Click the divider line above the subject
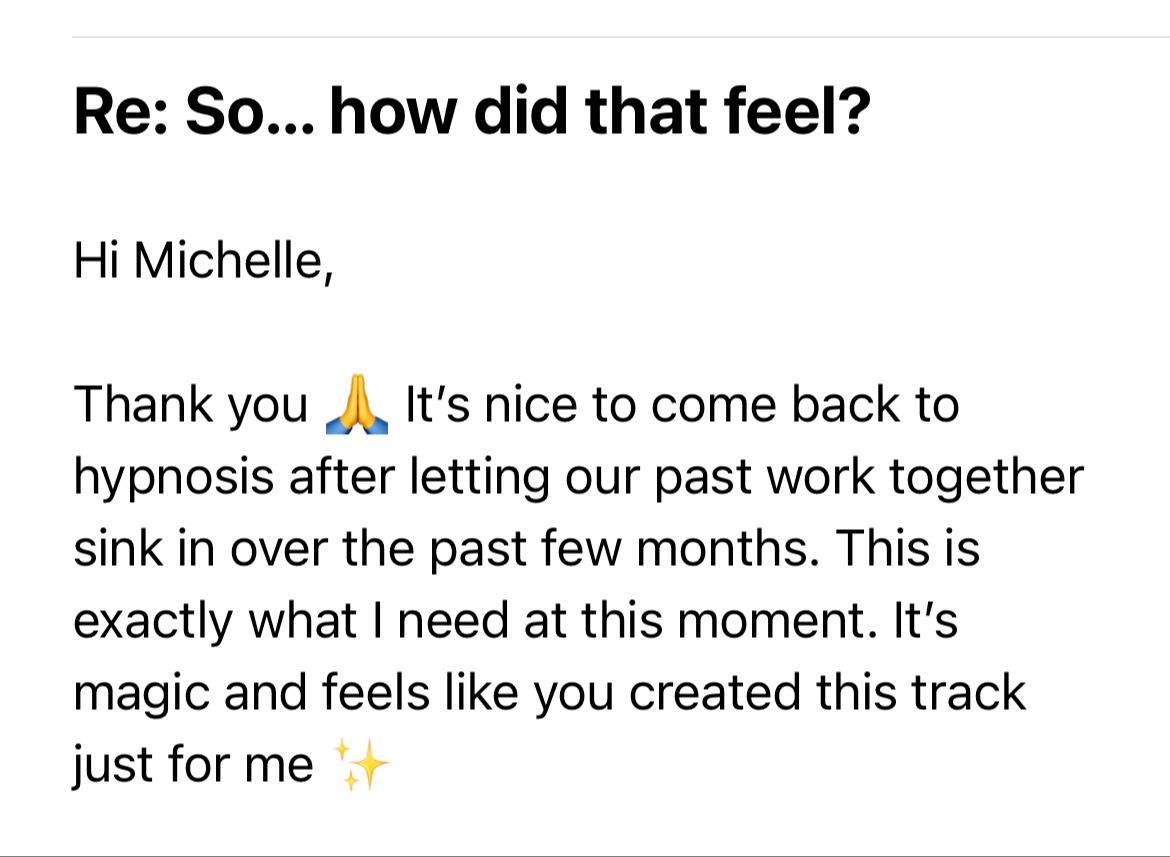 [620, 37]
